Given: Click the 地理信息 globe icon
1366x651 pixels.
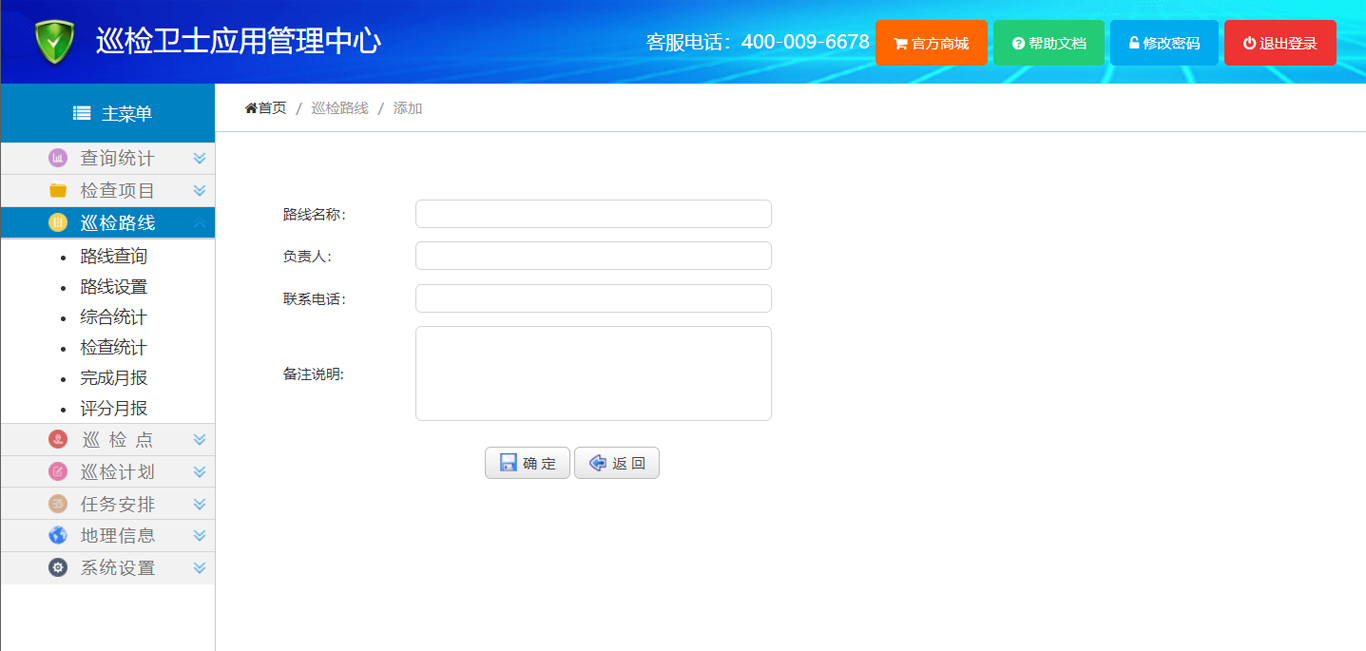Looking at the screenshot, I should point(58,535).
